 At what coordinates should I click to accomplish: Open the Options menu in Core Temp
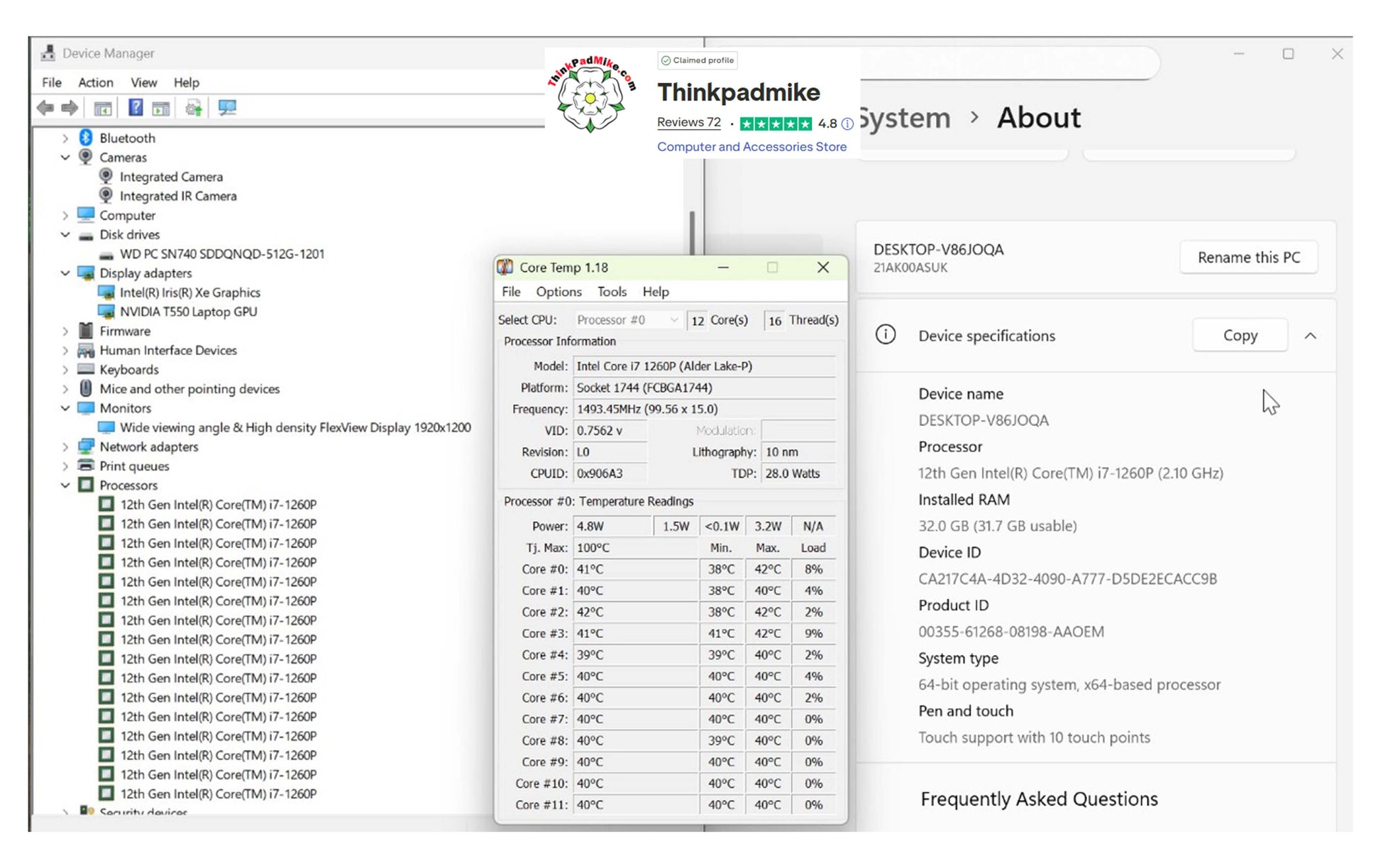point(559,292)
